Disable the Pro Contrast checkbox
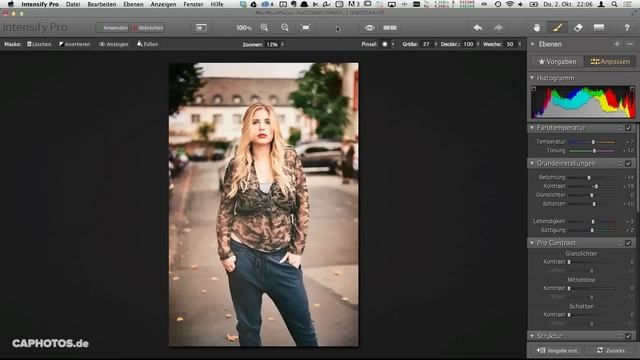640x360 pixels. (629, 243)
